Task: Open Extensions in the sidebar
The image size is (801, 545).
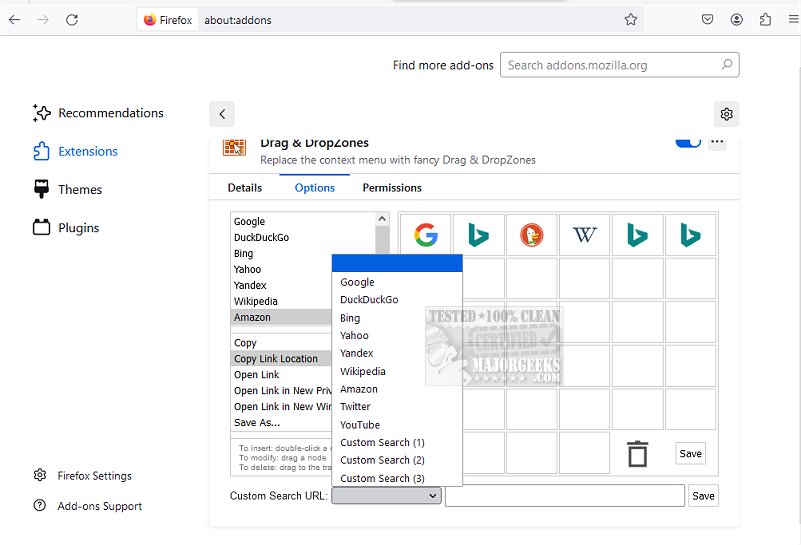Action: tap(76, 151)
